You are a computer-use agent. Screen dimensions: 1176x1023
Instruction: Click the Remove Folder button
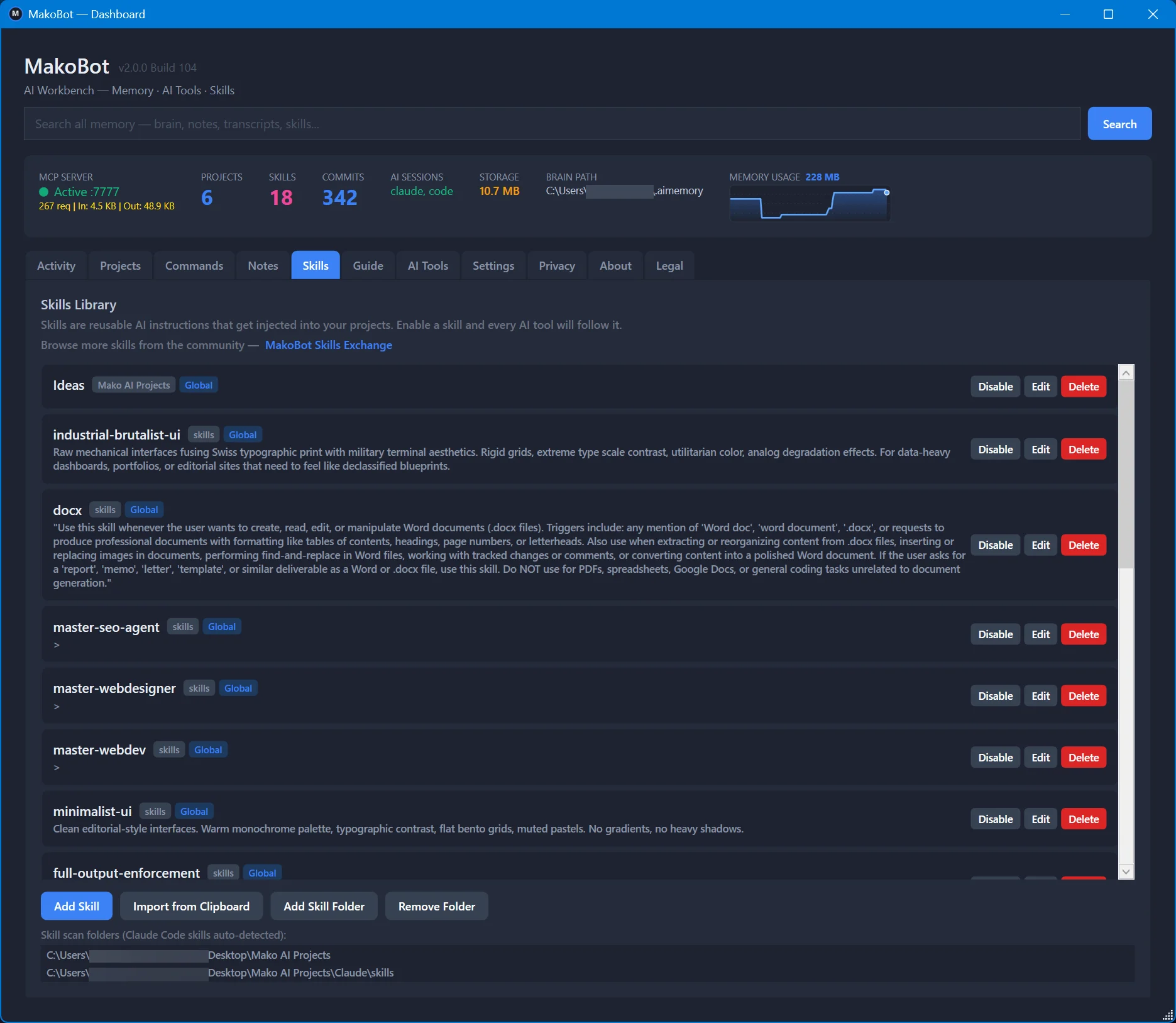pyautogui.click(x=437, y=906)
